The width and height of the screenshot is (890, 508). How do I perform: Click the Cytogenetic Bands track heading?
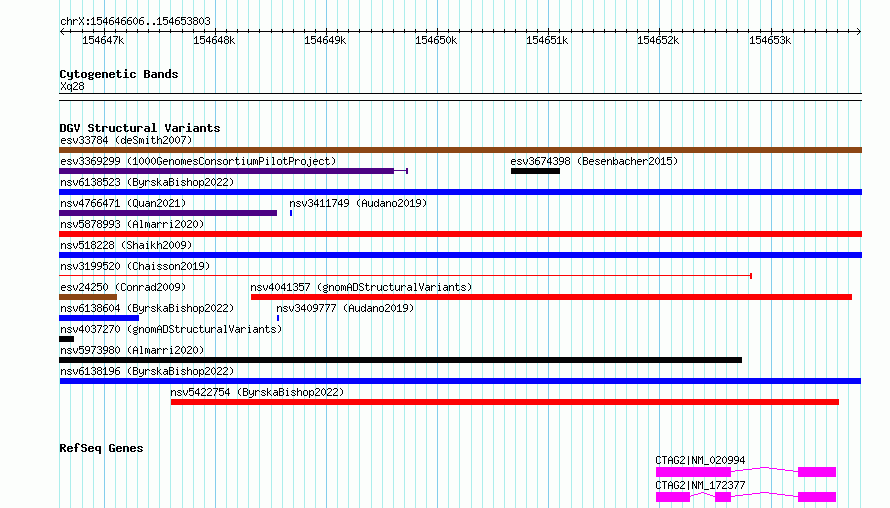(x=119, y=74)
